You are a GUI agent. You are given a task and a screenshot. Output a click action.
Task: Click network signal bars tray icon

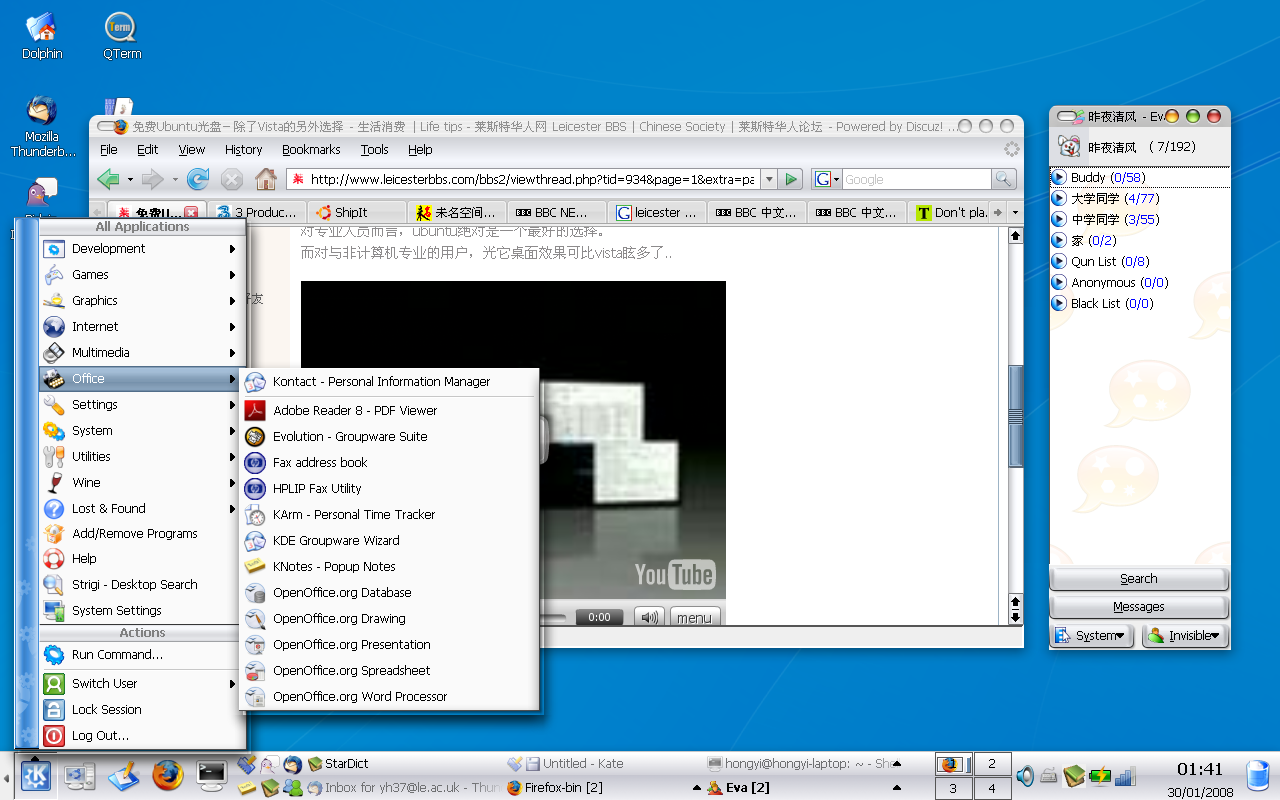pyautogui.click(x=1125, y=775)
